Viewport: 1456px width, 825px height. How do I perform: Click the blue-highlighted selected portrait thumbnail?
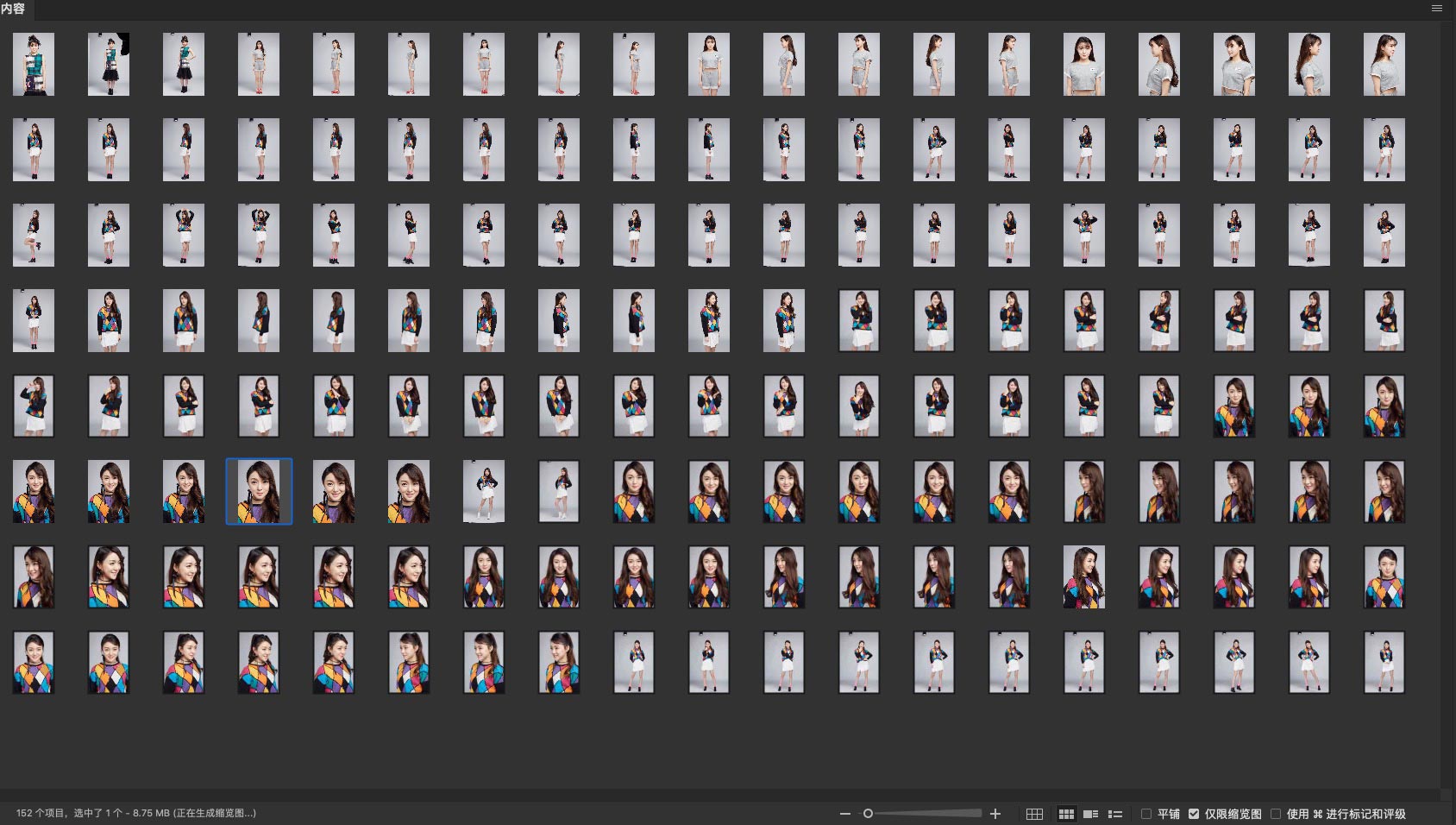[x=259, y=491]
